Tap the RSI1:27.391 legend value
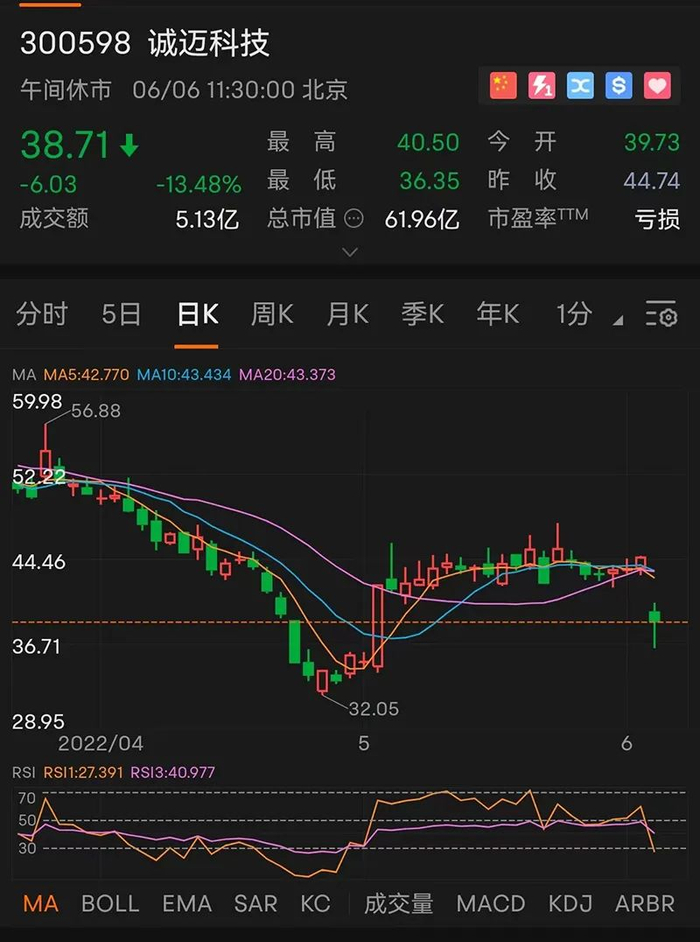 click(84, 773)
